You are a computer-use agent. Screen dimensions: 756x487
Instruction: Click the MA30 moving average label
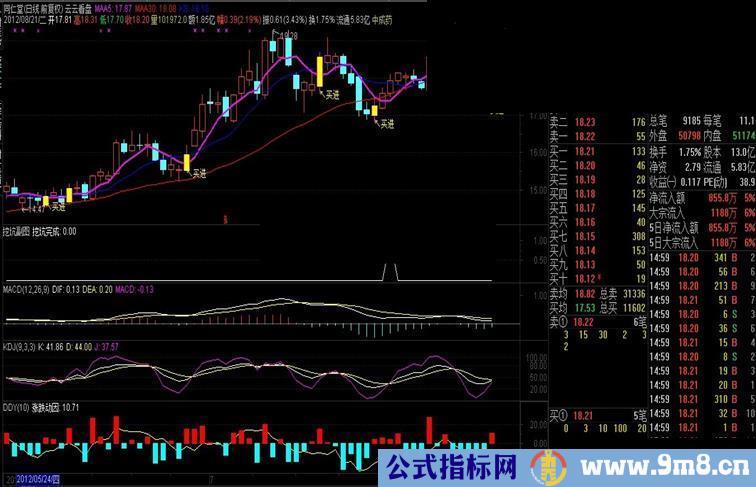tap(160, 6)
